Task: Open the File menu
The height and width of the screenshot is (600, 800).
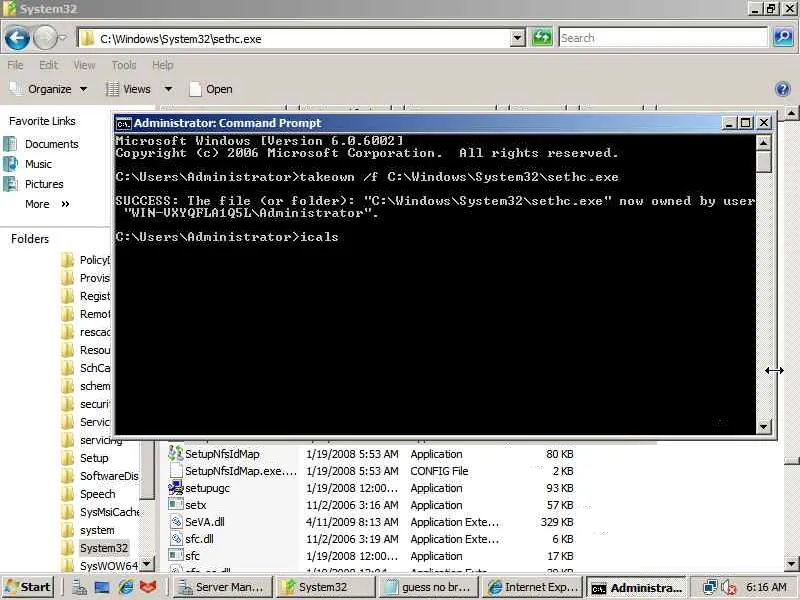Action: click(x=15, y=65)
